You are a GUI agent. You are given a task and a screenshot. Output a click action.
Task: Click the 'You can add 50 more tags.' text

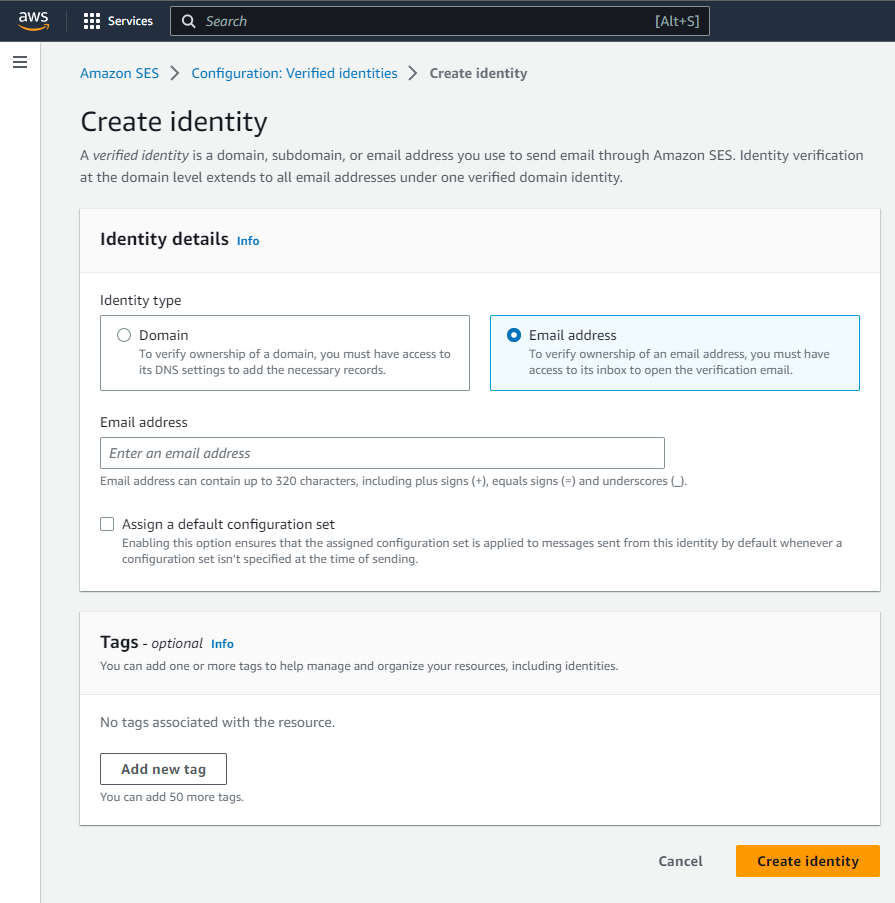coord(172,797)
